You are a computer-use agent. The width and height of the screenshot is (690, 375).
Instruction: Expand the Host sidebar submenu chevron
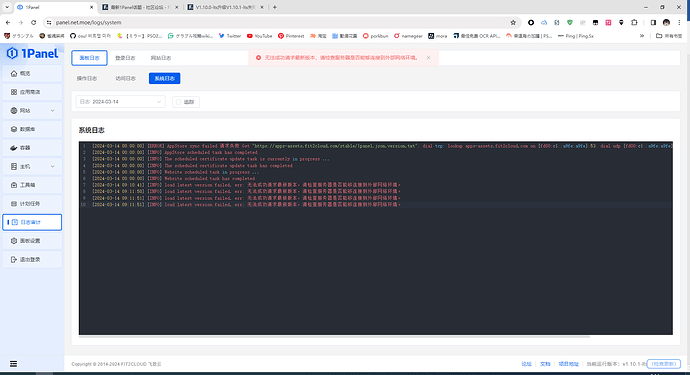coord(53,166)
